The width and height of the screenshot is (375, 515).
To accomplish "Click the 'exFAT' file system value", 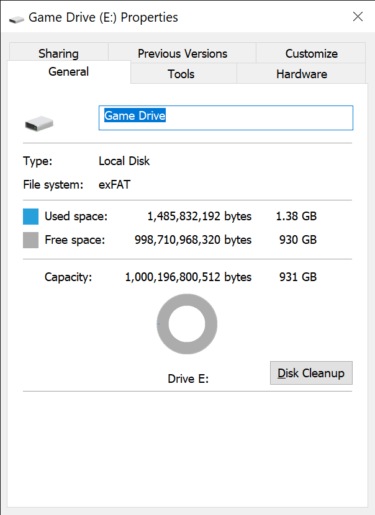I will (114, 184).
